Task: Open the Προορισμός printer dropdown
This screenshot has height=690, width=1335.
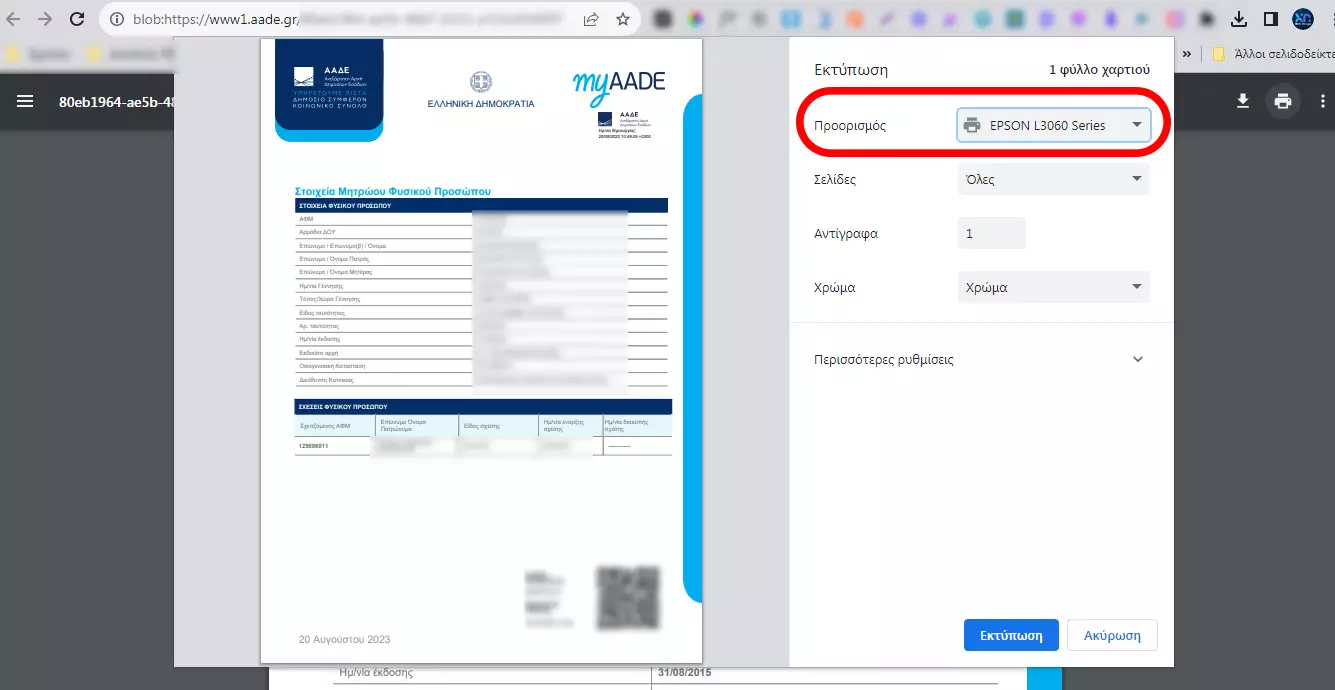Action: tap(1053, 125)
